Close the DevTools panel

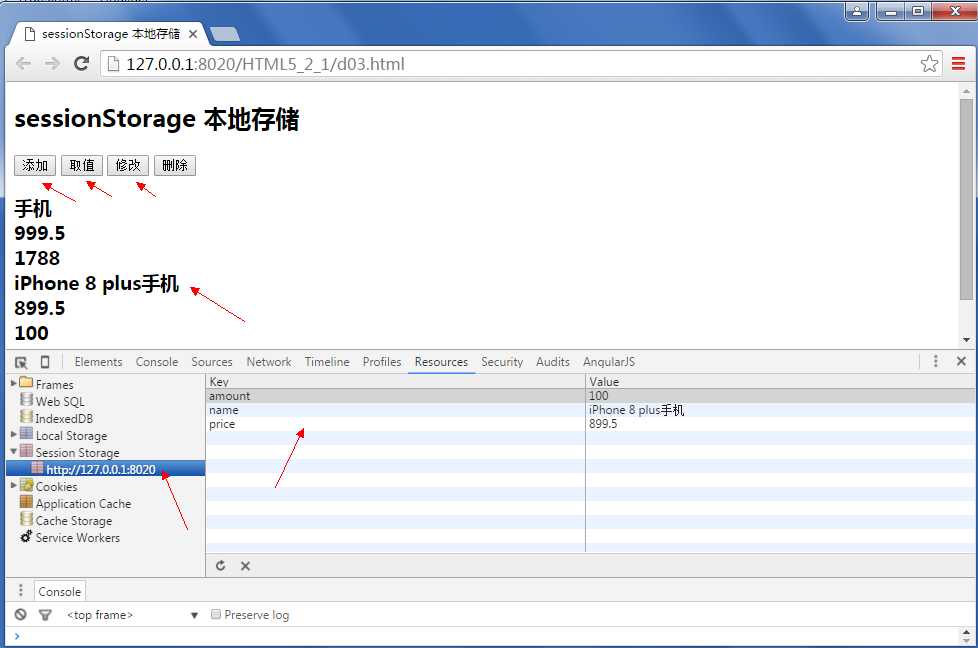click(961, 361)
